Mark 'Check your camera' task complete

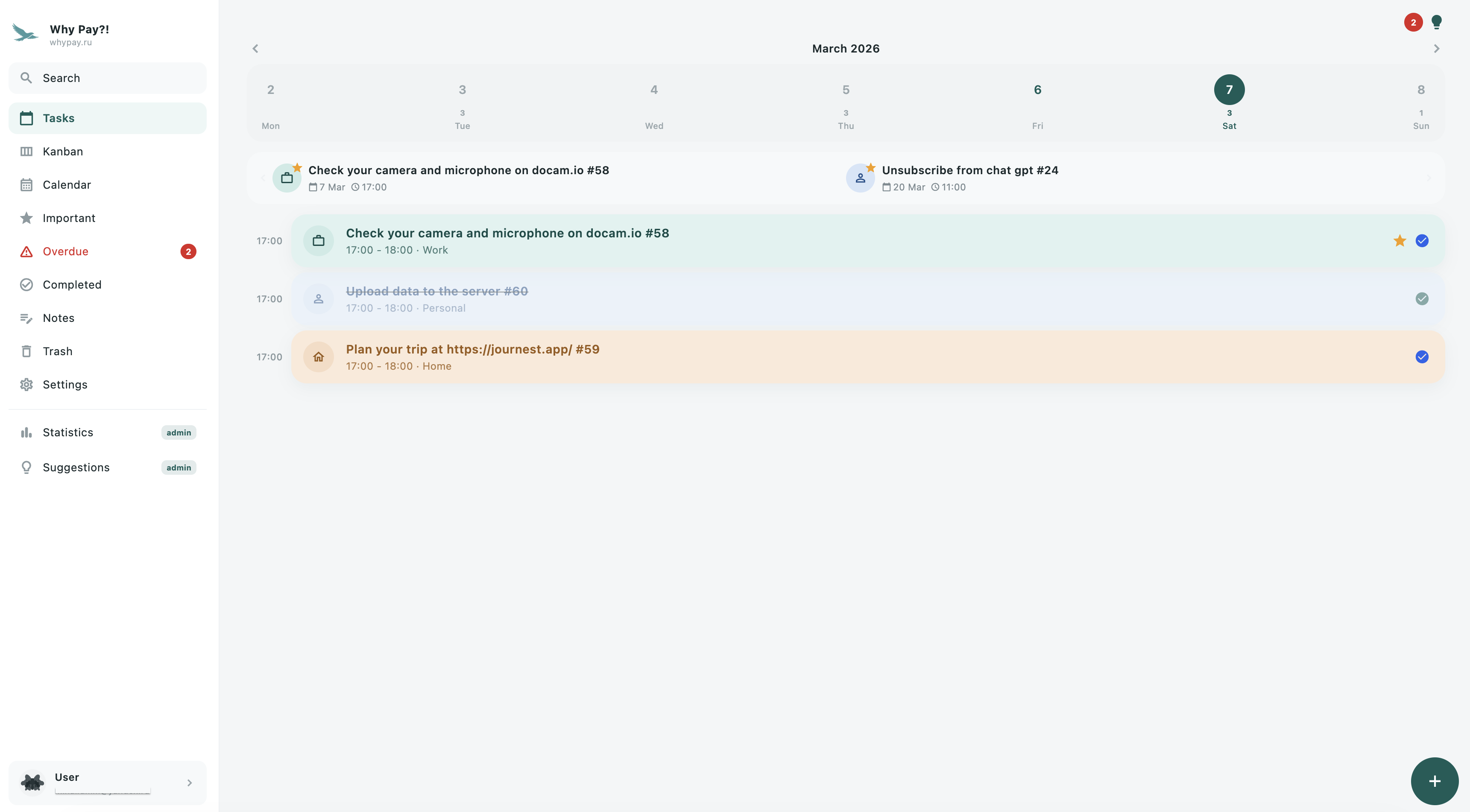coord(1421,240)
